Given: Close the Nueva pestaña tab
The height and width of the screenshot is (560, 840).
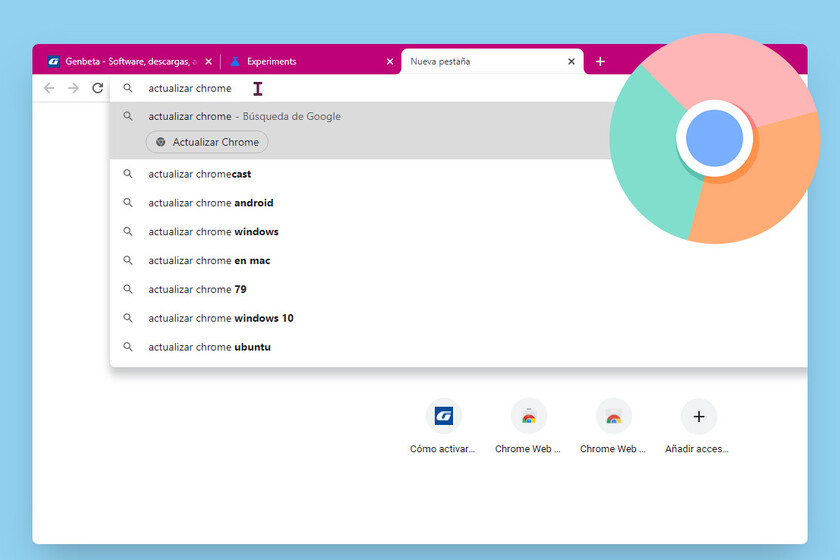Looking at the screenshot, I should click(x=572, y=62).
